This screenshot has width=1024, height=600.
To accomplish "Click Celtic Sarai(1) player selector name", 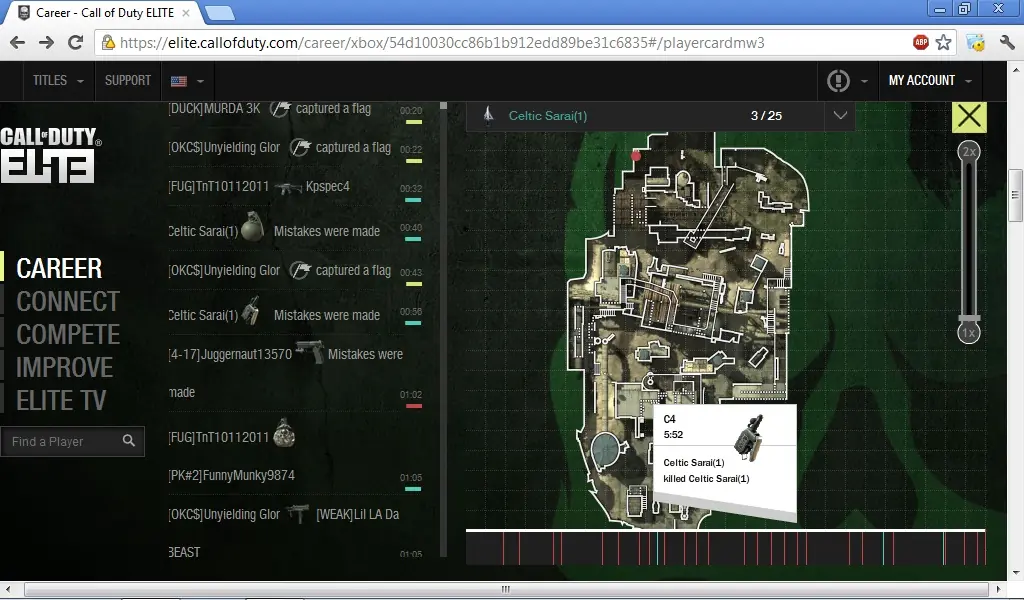I will (x=548, y=116).
